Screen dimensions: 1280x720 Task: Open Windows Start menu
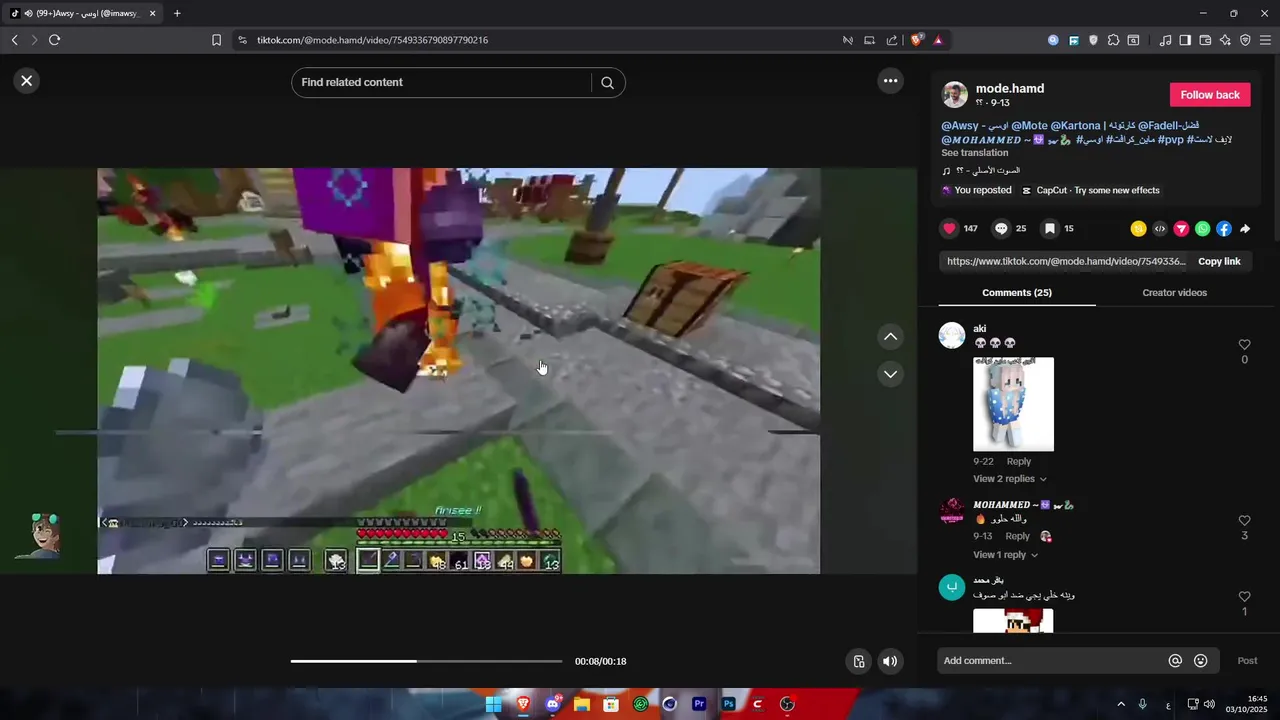(493, 704)
